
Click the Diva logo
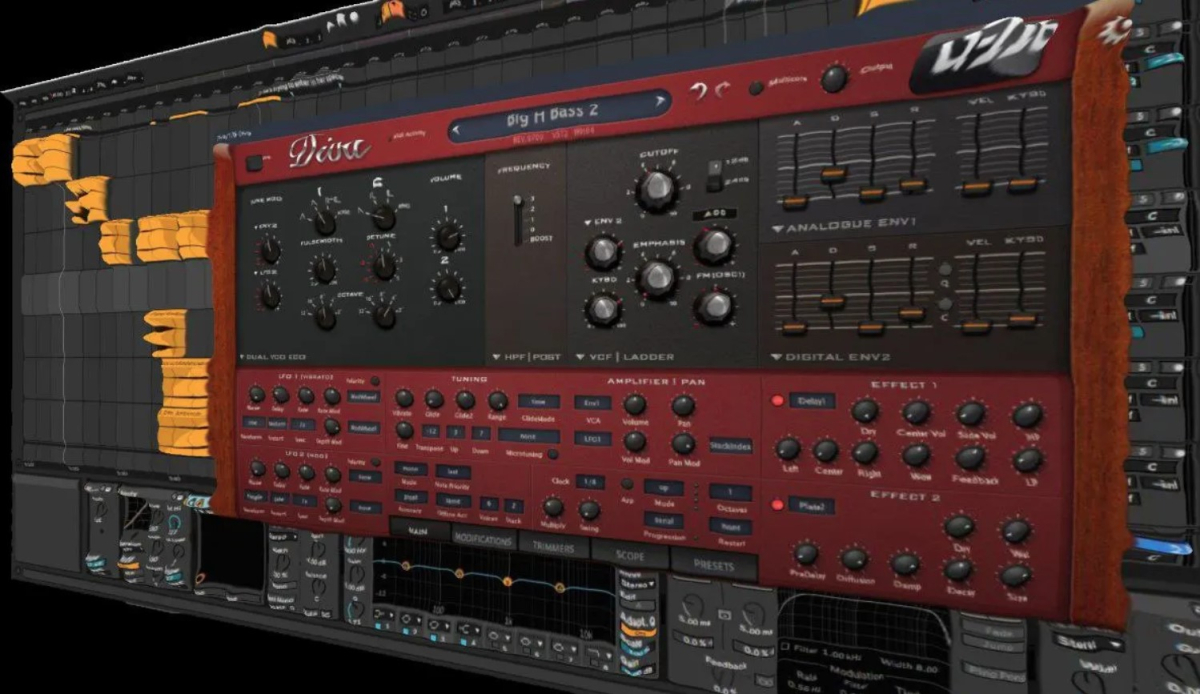point(330,152)
